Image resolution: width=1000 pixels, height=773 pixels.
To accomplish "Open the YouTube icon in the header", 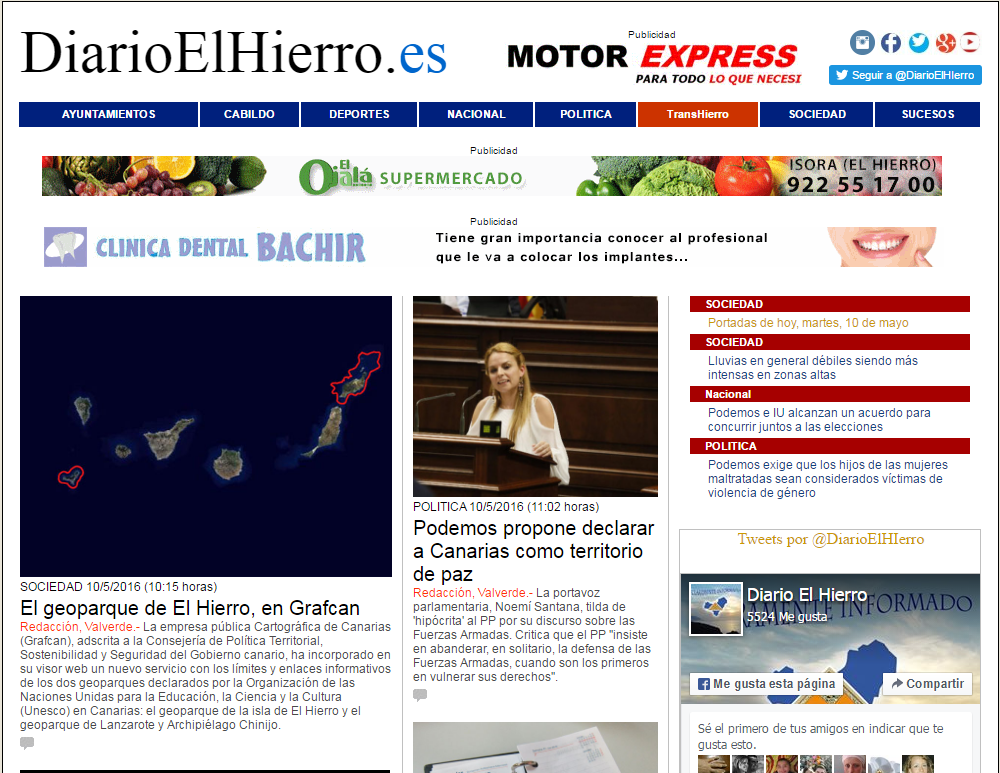I will pos(970,43).
